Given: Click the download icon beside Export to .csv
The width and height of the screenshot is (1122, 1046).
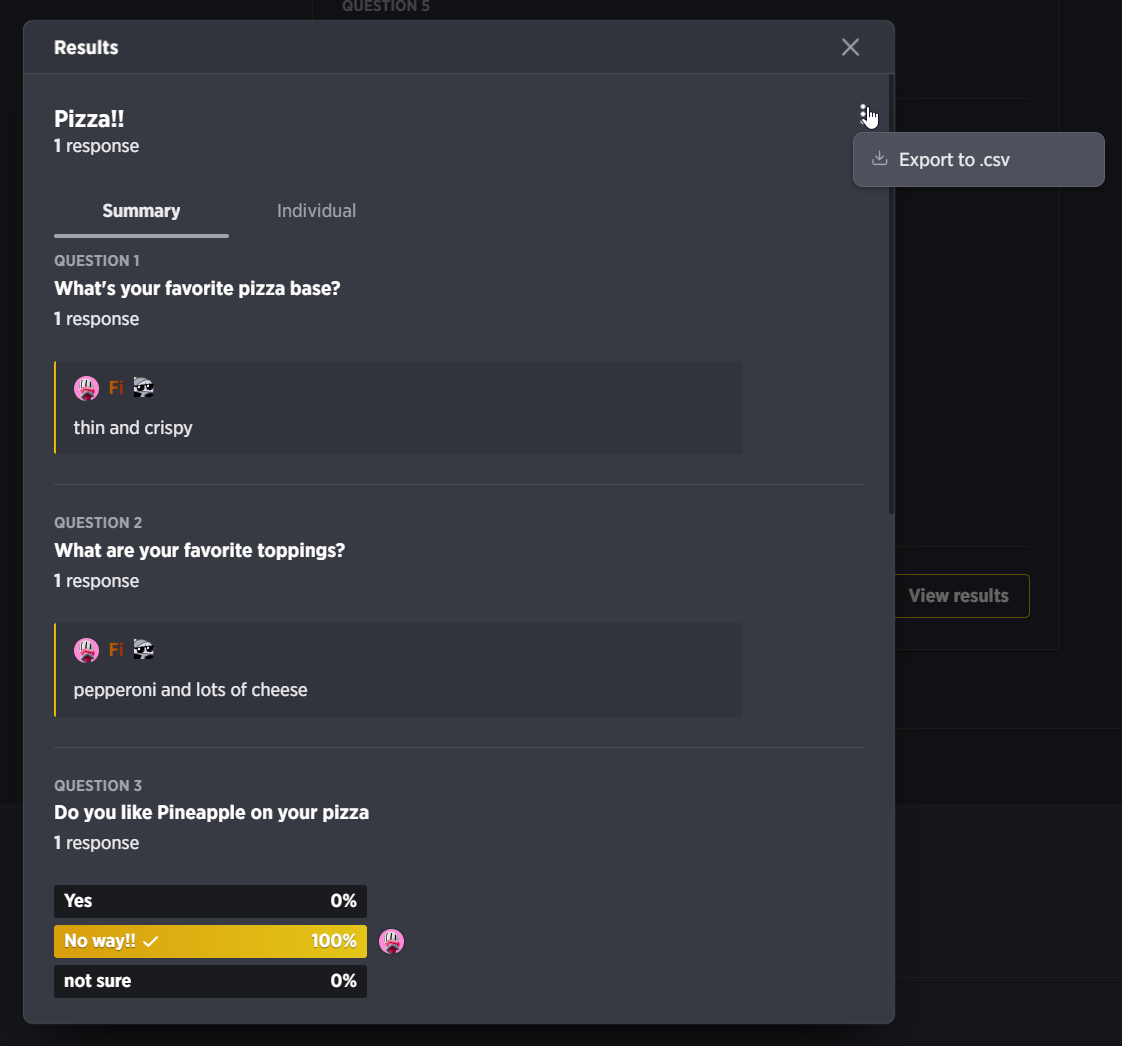Looking at the screenshot, I should [x=879, y=159].
